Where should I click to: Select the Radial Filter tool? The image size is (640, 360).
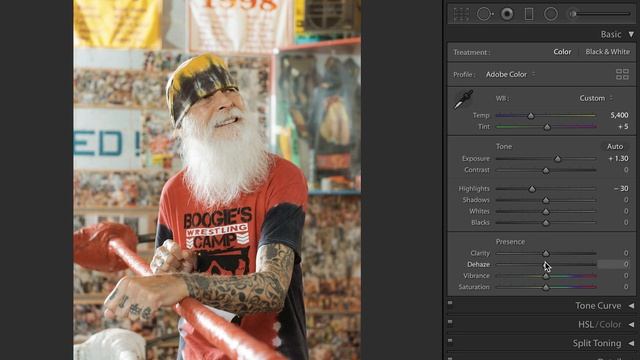pos(551,14)
